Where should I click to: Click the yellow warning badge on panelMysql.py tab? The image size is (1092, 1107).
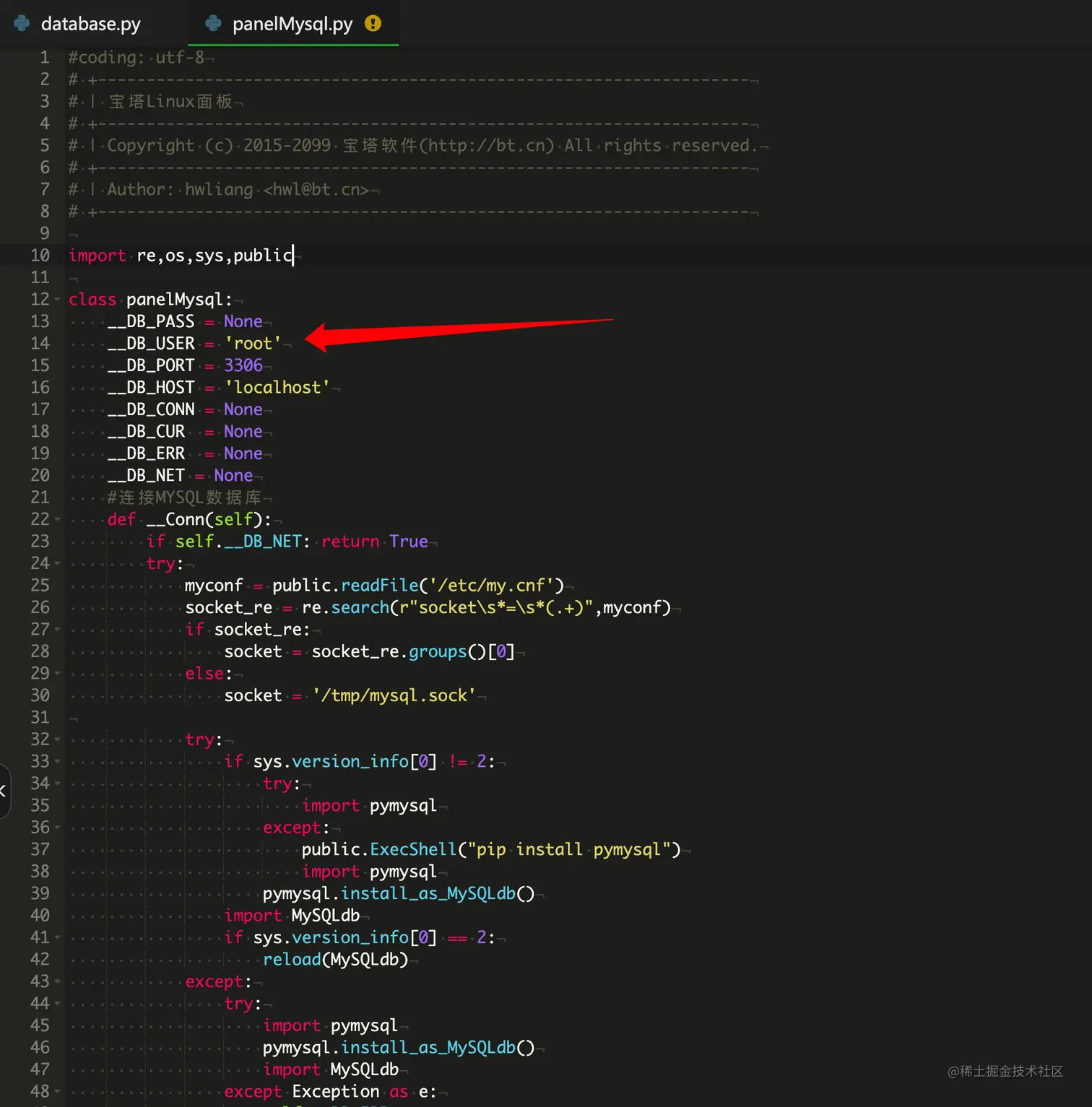click(x=373, y=24)
